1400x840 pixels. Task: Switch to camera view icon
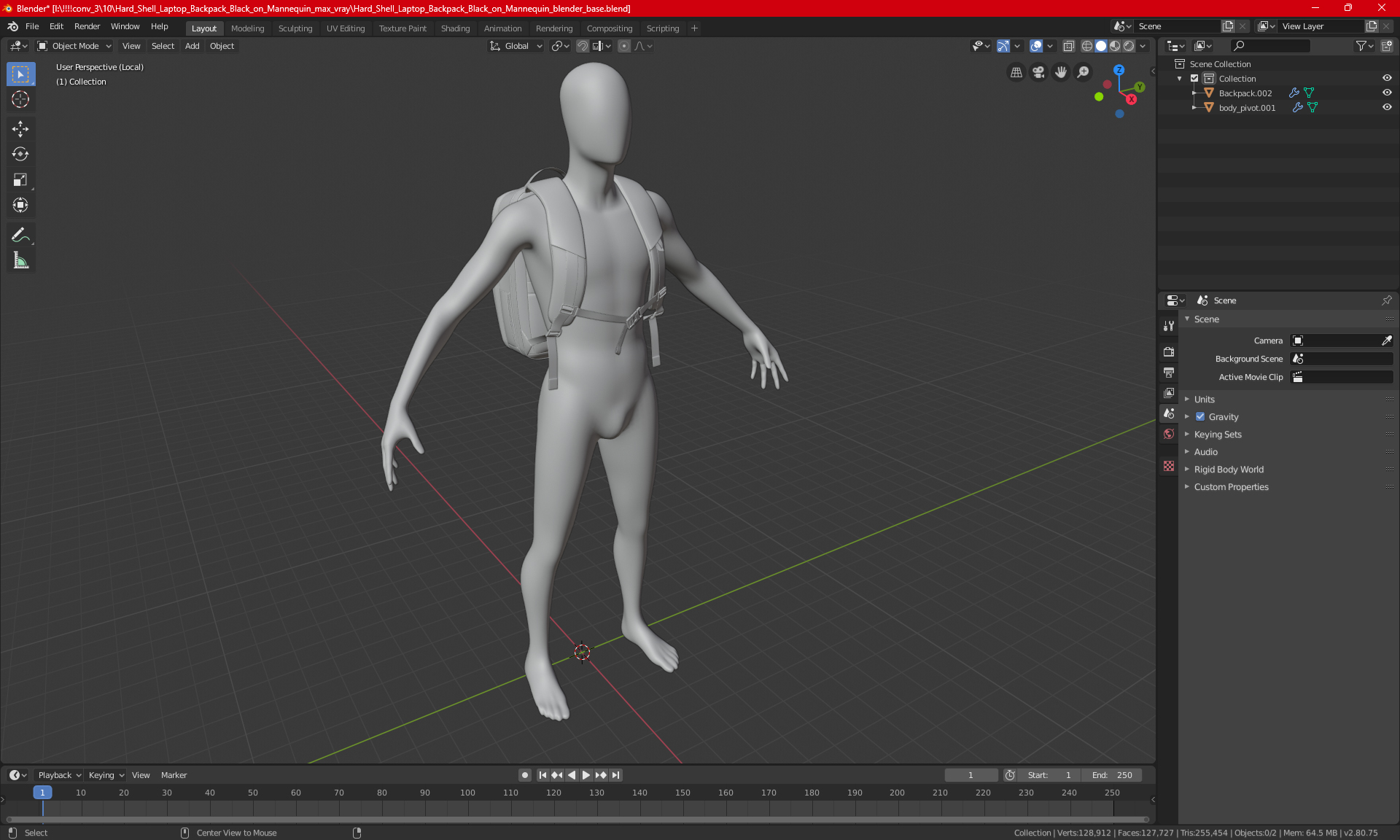click(x=1038, y=72)
